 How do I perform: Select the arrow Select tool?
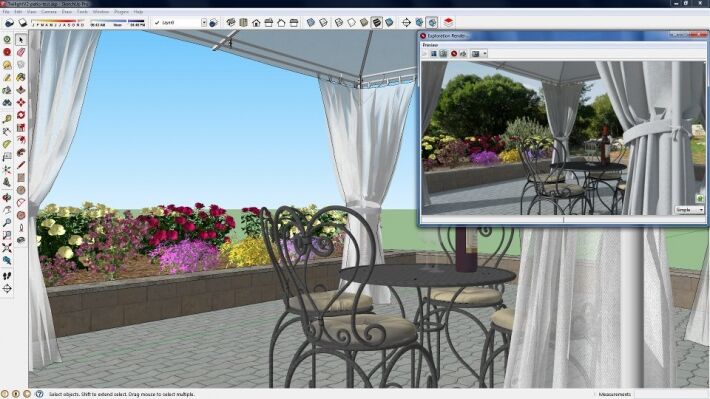tap(21, 40)
